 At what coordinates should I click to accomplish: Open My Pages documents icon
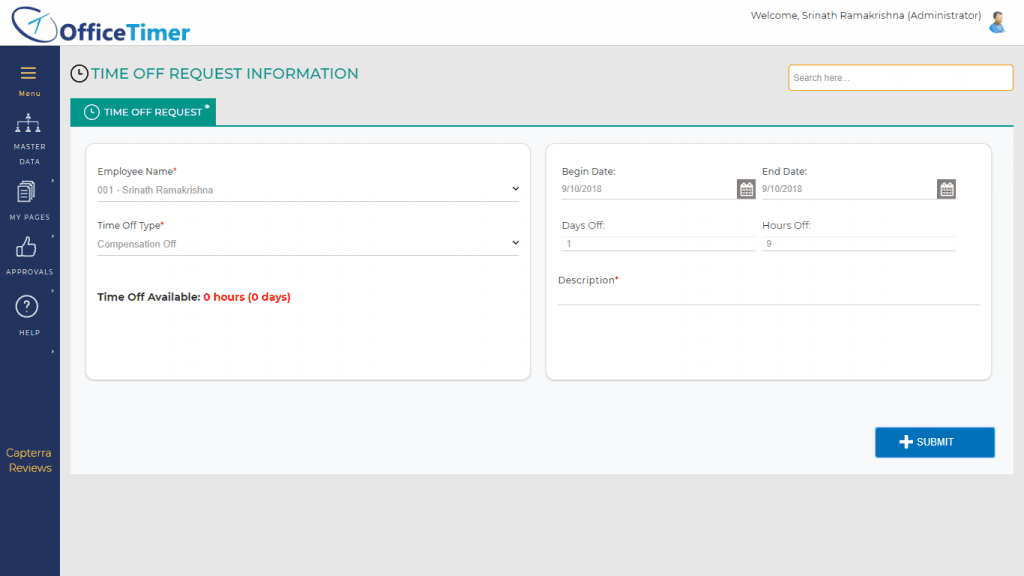[x=27, y=192]
